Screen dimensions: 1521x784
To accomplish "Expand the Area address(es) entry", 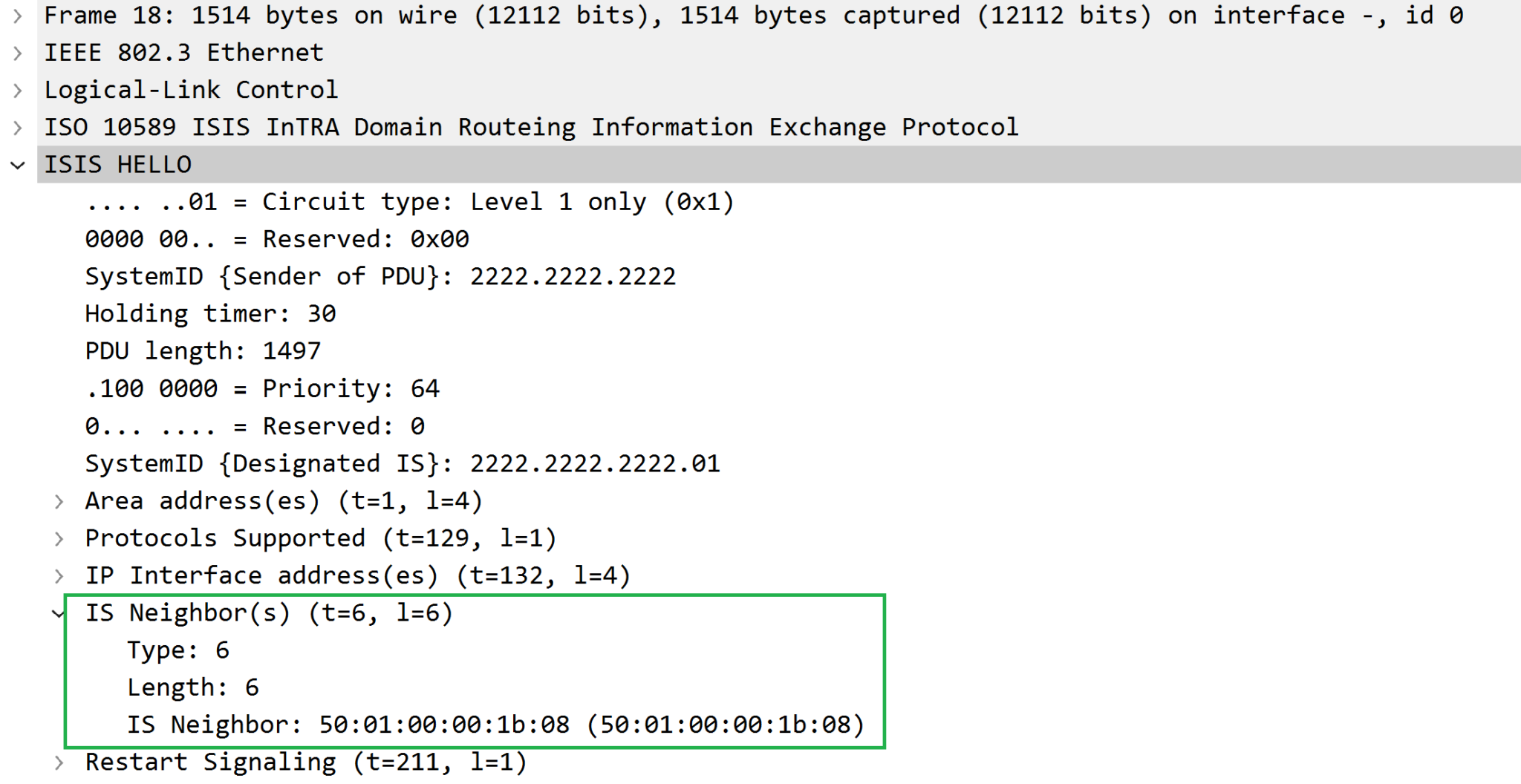I will [x=59, y=500].
